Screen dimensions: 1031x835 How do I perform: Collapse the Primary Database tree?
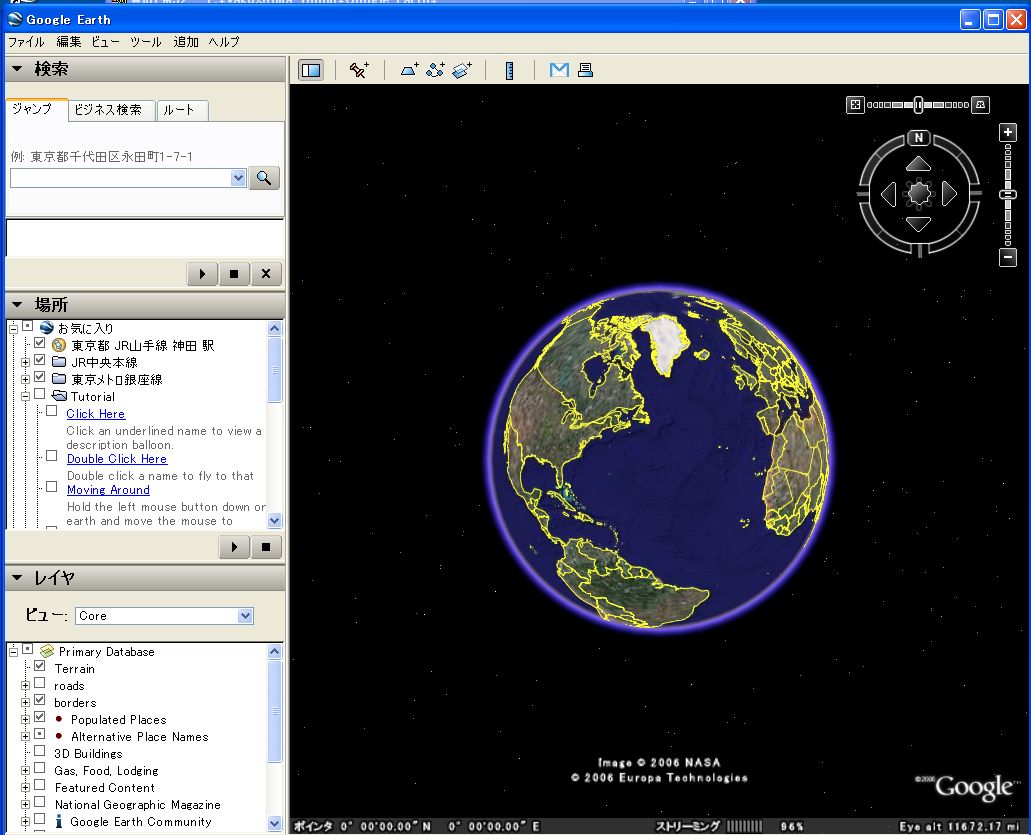(13, 652)
